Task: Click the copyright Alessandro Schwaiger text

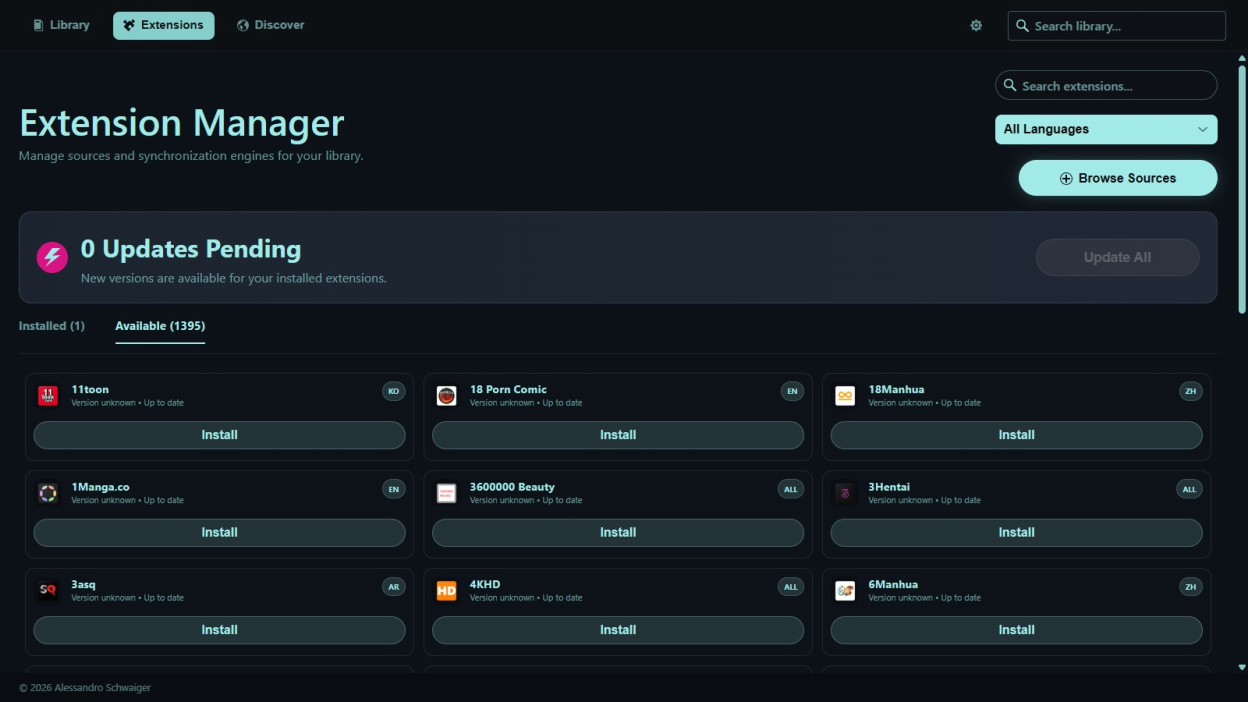Action: click(85, 687)
